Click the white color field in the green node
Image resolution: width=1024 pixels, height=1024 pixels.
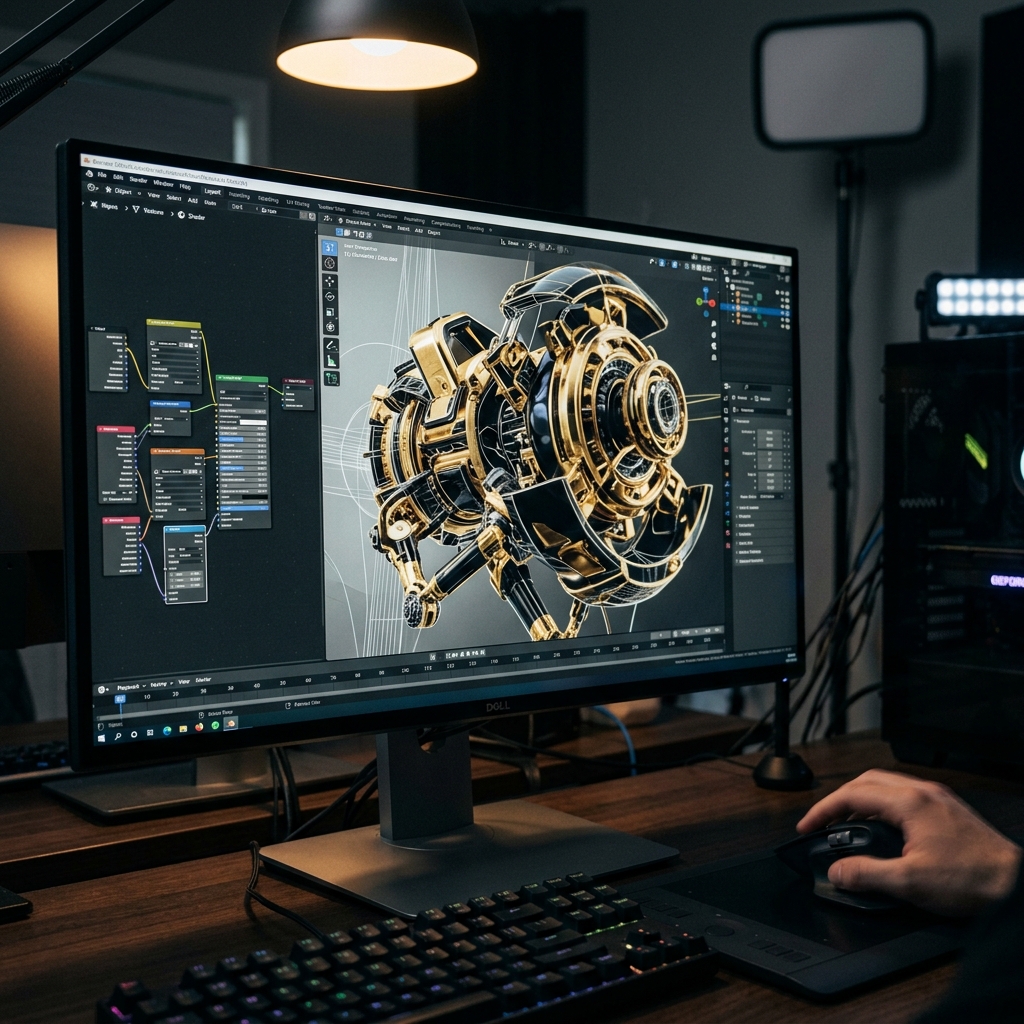click(253, 423)
